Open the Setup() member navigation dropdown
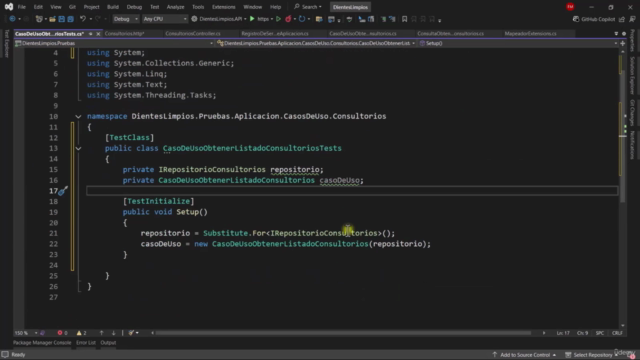 pos(518,43)
